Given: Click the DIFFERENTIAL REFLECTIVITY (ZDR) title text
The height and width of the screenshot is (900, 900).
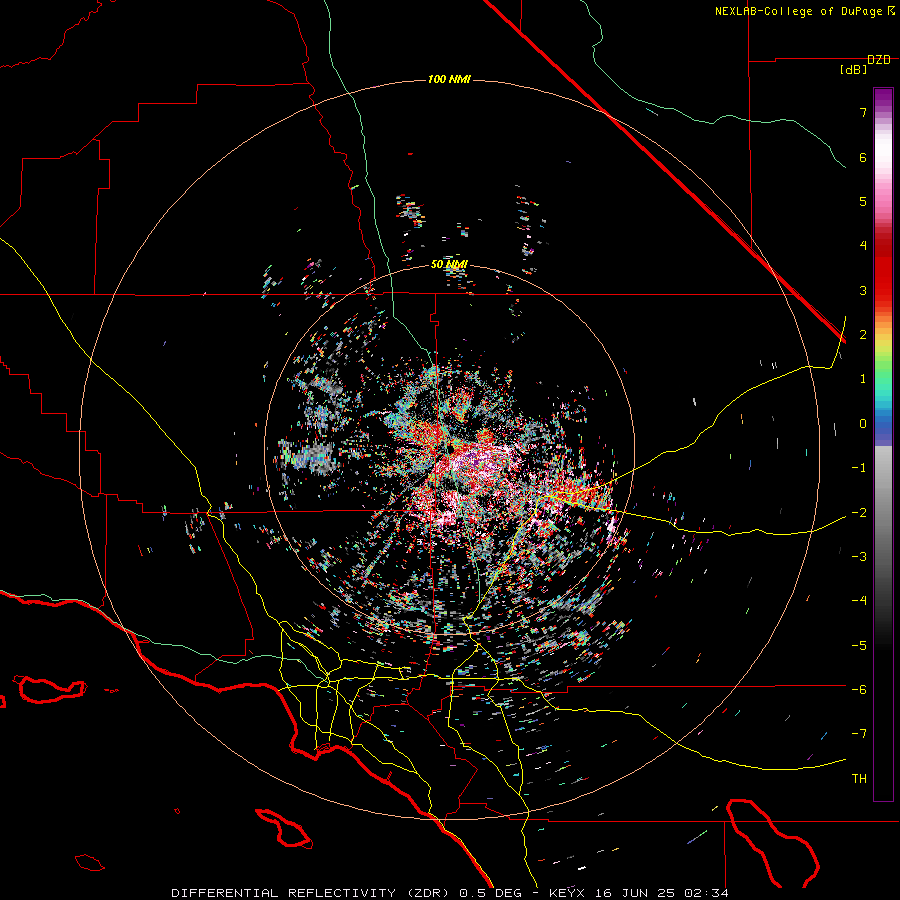Looking at the screenshot, I should [x=312, y=893].
